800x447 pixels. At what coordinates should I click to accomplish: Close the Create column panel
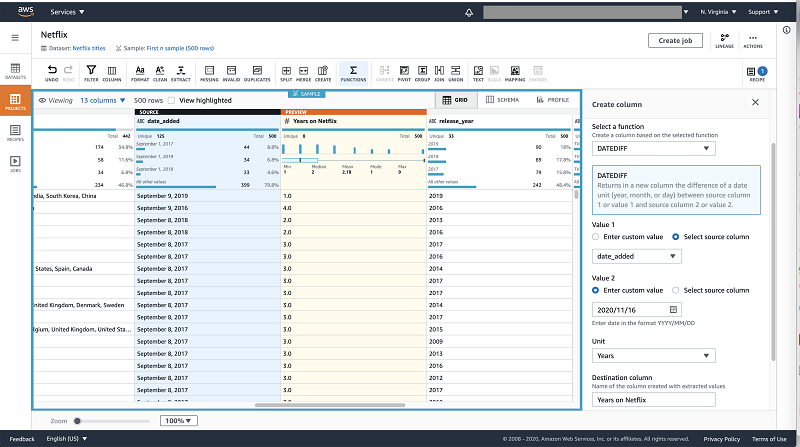click(x=755, y=103)
